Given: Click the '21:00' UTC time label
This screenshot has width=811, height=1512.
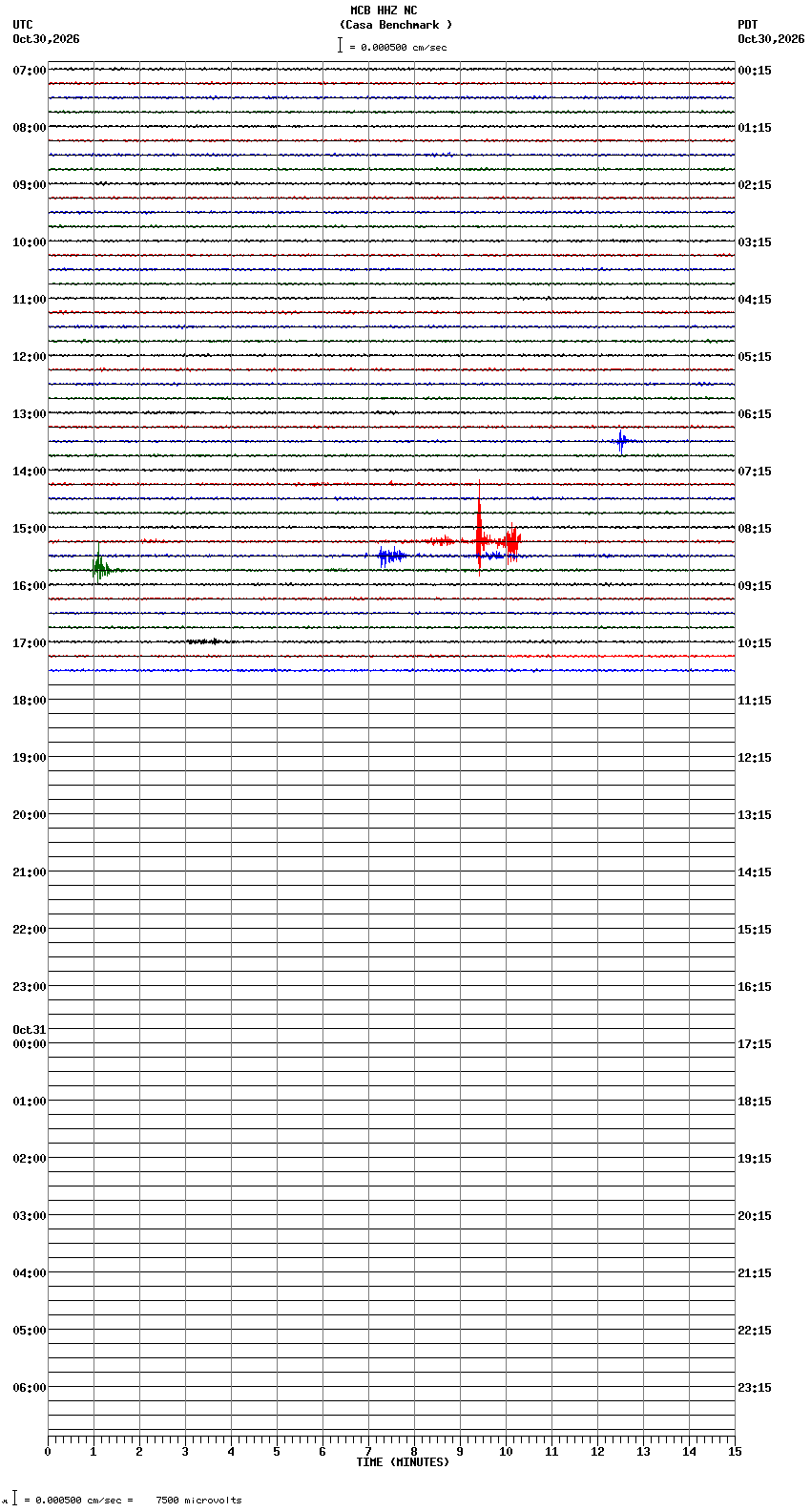Looking at the screenshot, I should point(30,872).
